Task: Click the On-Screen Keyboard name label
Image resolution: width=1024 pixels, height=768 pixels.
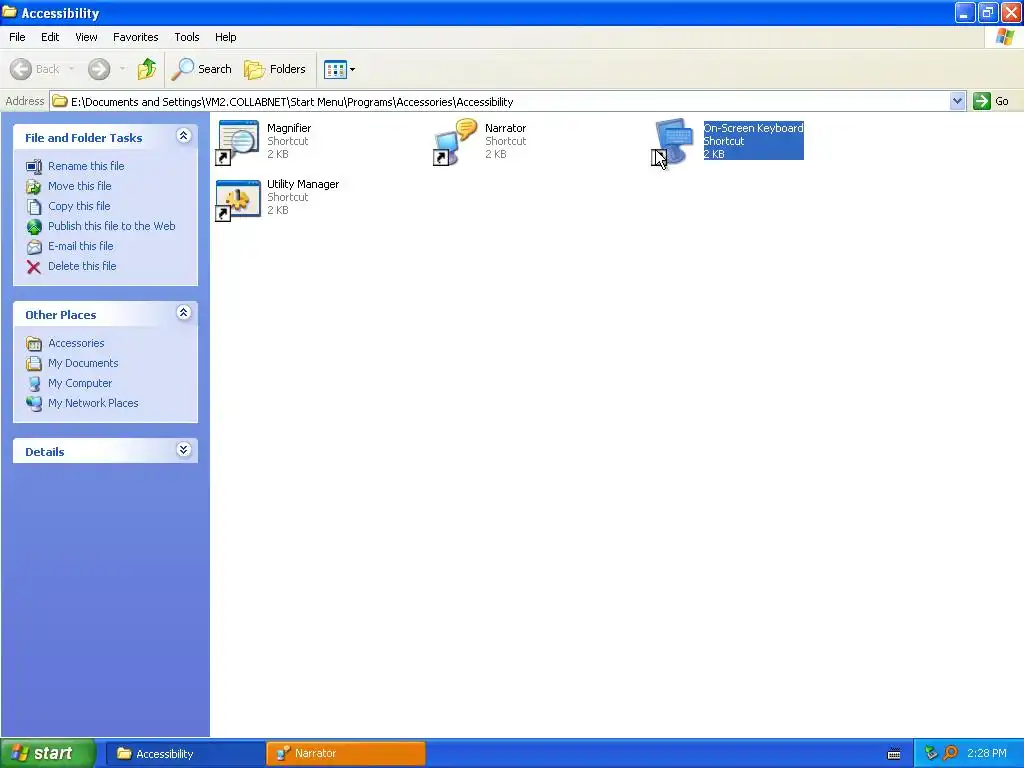Action: [x=754, y=129]
